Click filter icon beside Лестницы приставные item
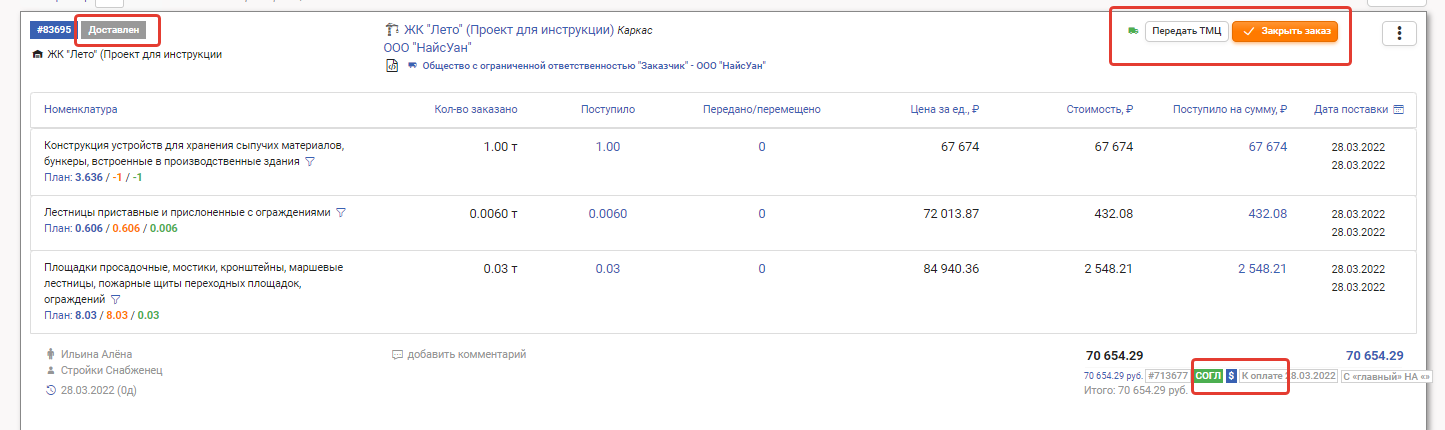The width and height of the screenshot is (1445, 430). (341, 213)
